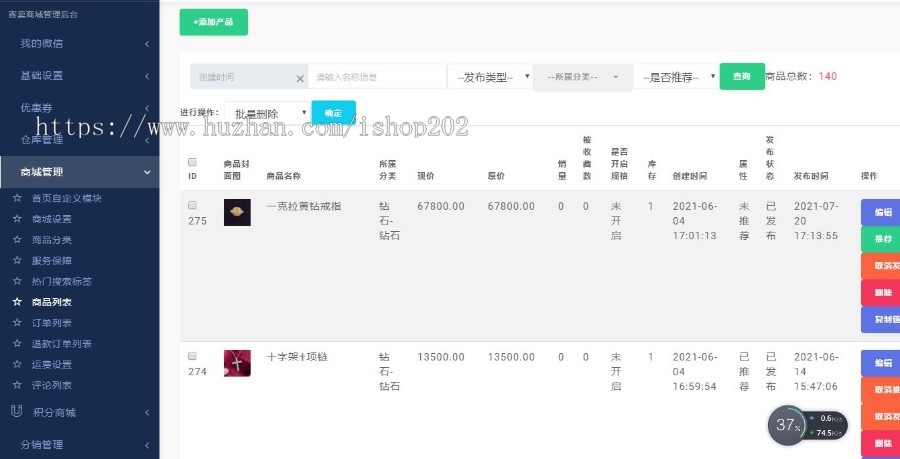Click the star icon beside 商城设置
Viewport: 900px width, 459px height.
(16, 219)
